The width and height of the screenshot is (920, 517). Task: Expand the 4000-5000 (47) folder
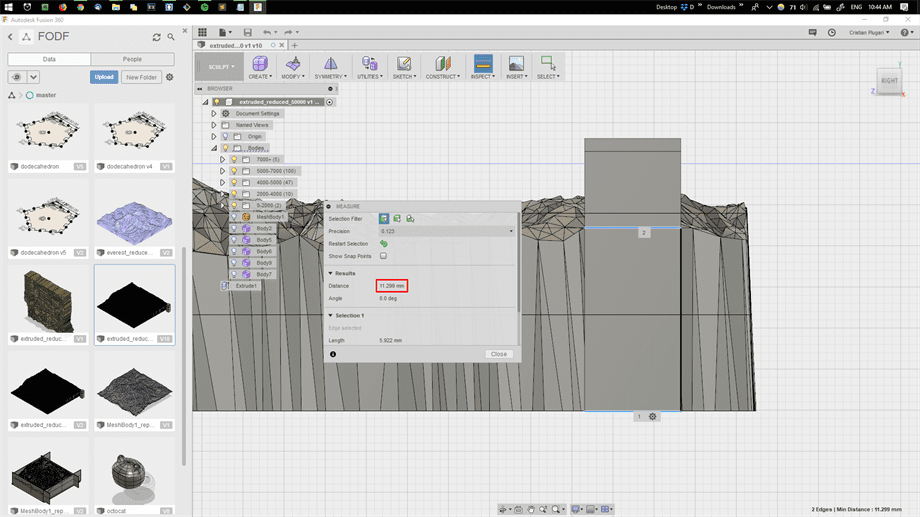point(222,183)
